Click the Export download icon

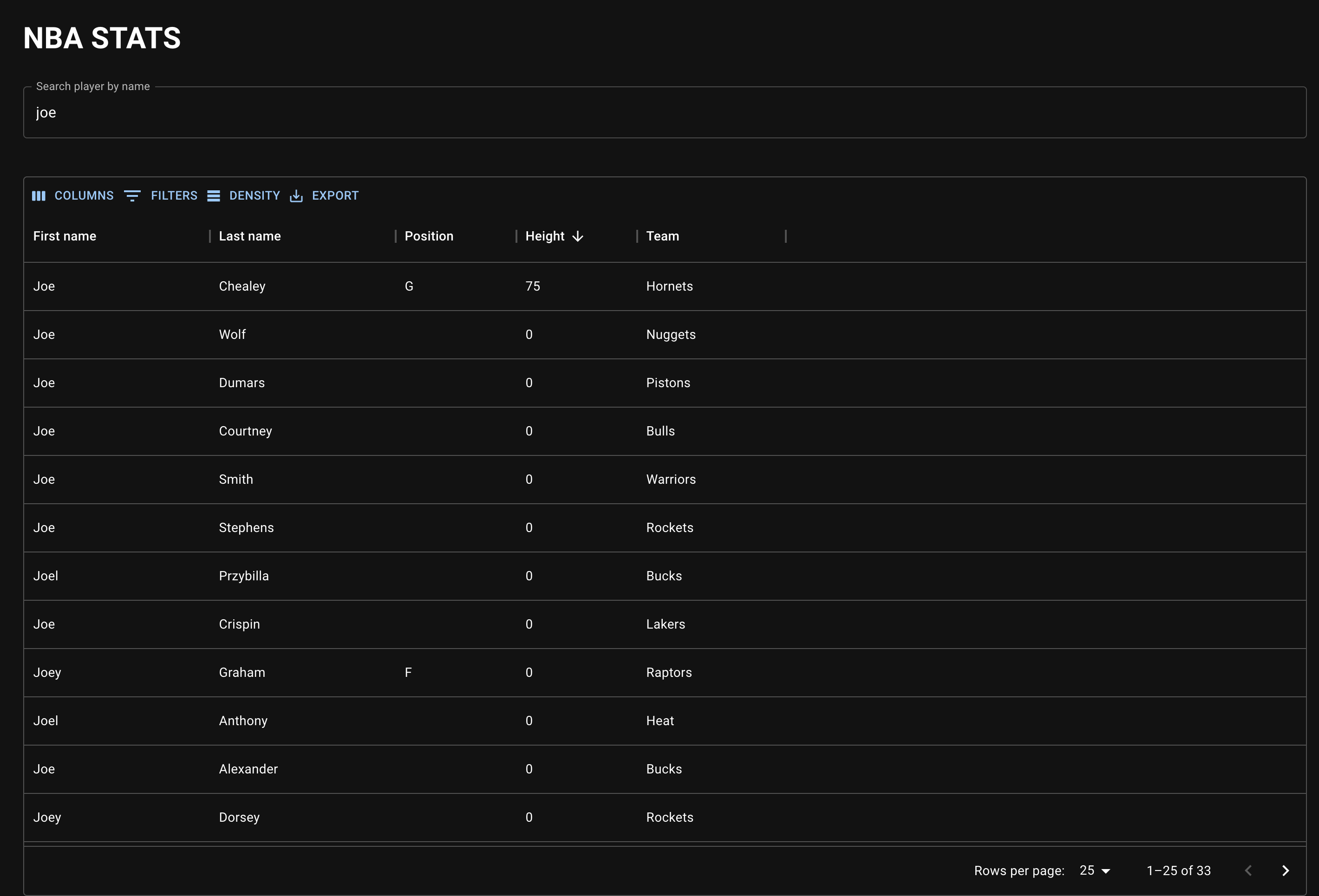pyautogui.click(x=296, y=195)
